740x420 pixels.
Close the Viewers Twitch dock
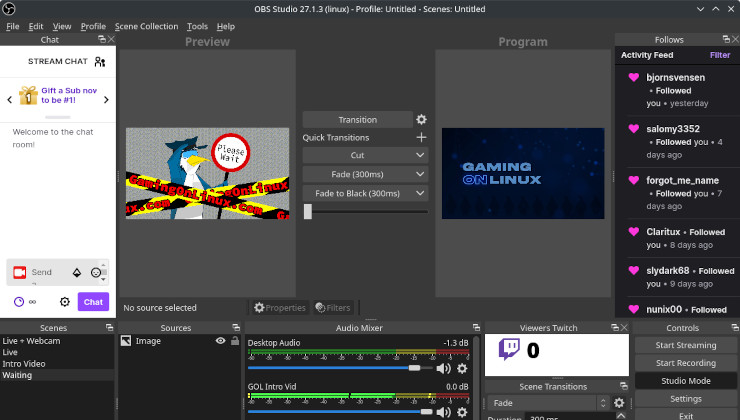point(624,328)
